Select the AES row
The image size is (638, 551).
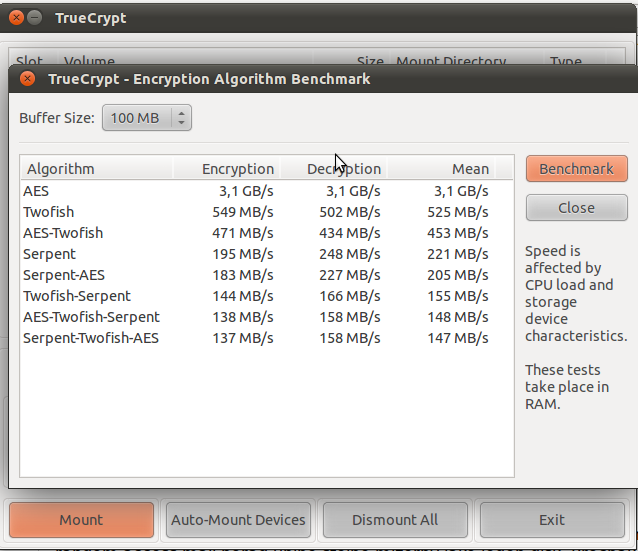(267, 191)
